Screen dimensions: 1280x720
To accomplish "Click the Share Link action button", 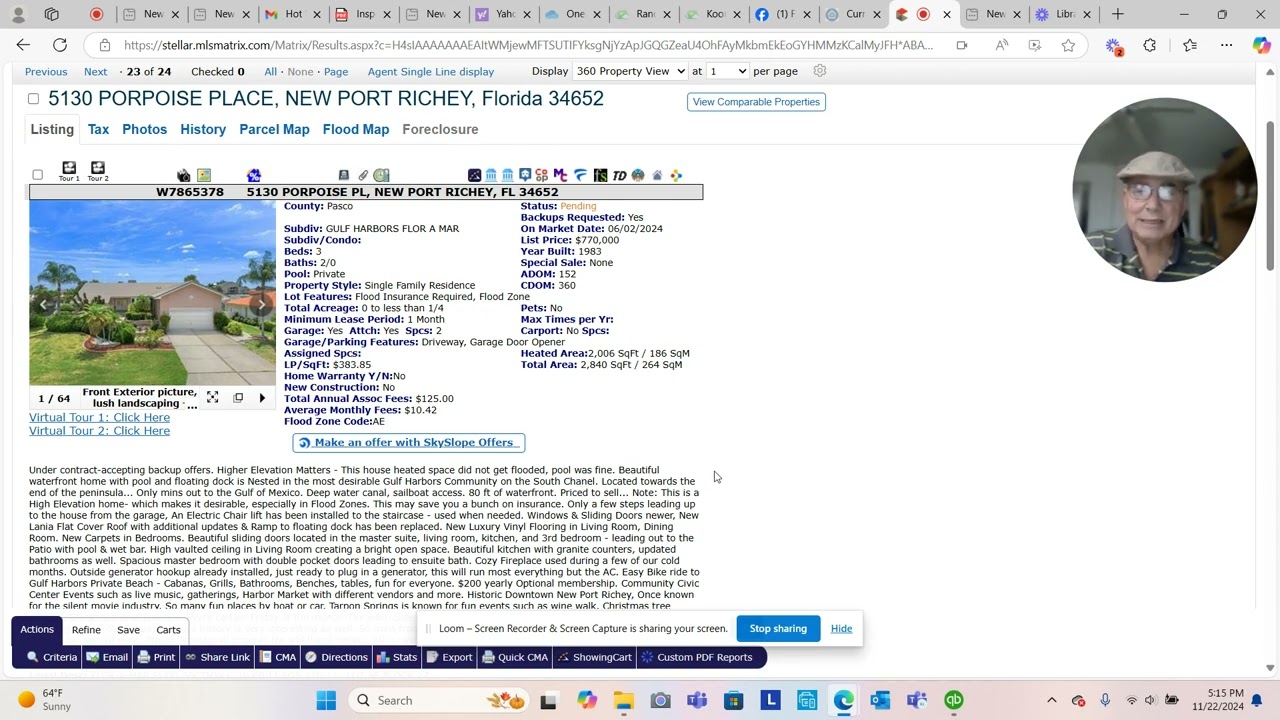I will coord(218,657).
